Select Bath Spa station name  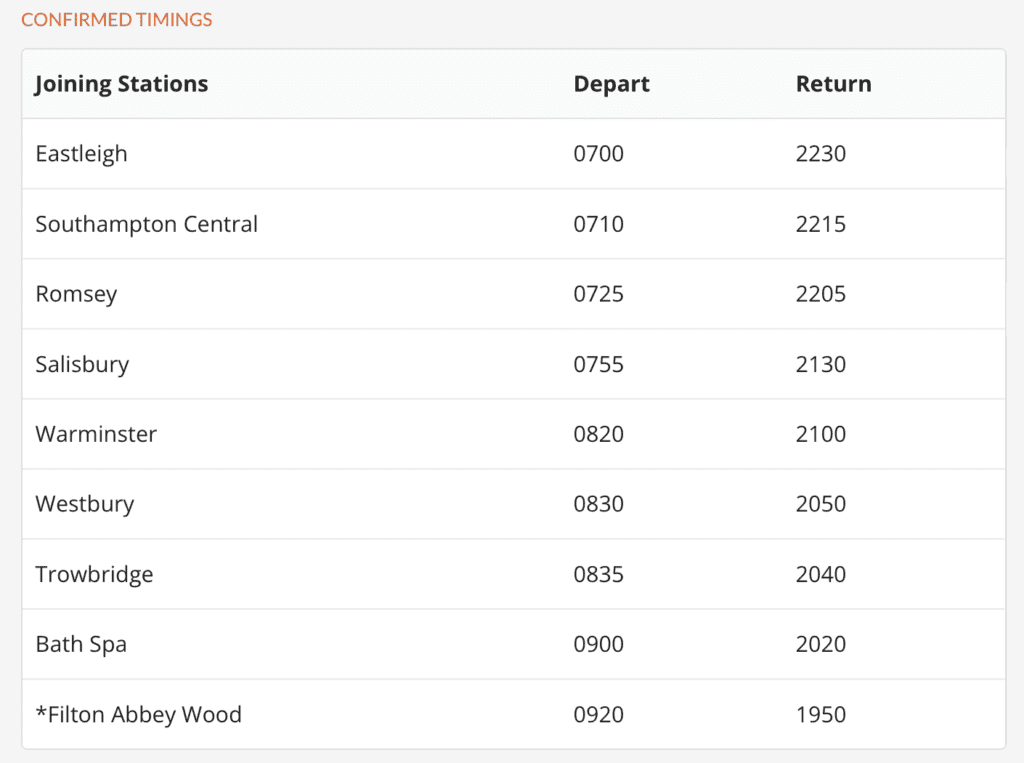(x=81, y=644)
